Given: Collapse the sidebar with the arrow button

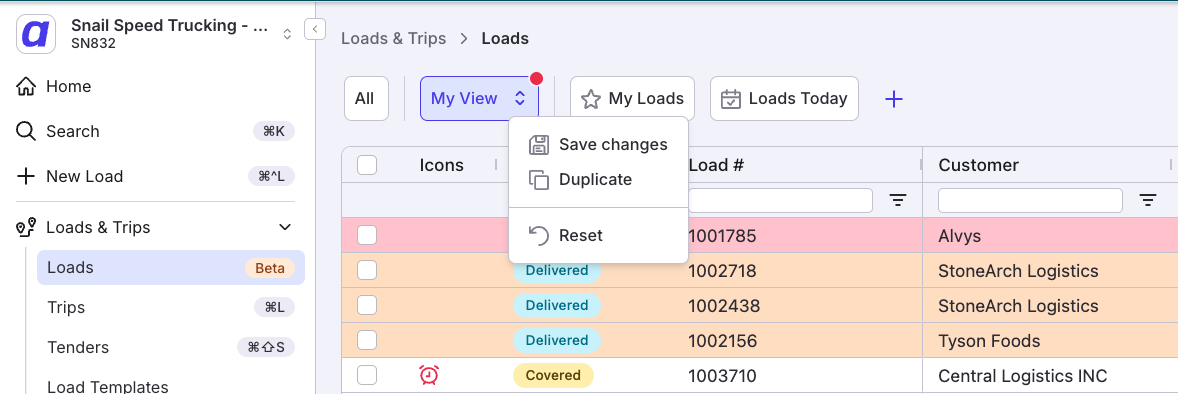Looking at the screenshot, I should [314, 29].
